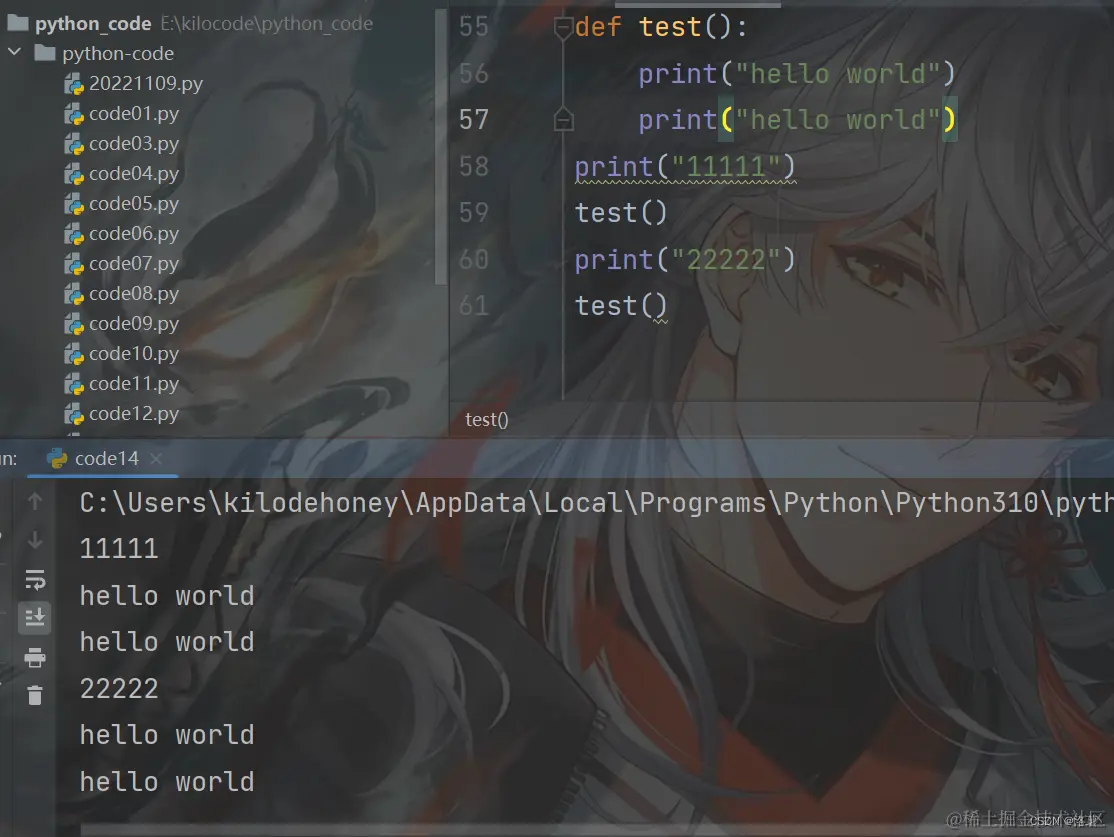
Task: Click the Print icon in run toolbar
Action: coord(35,657)
